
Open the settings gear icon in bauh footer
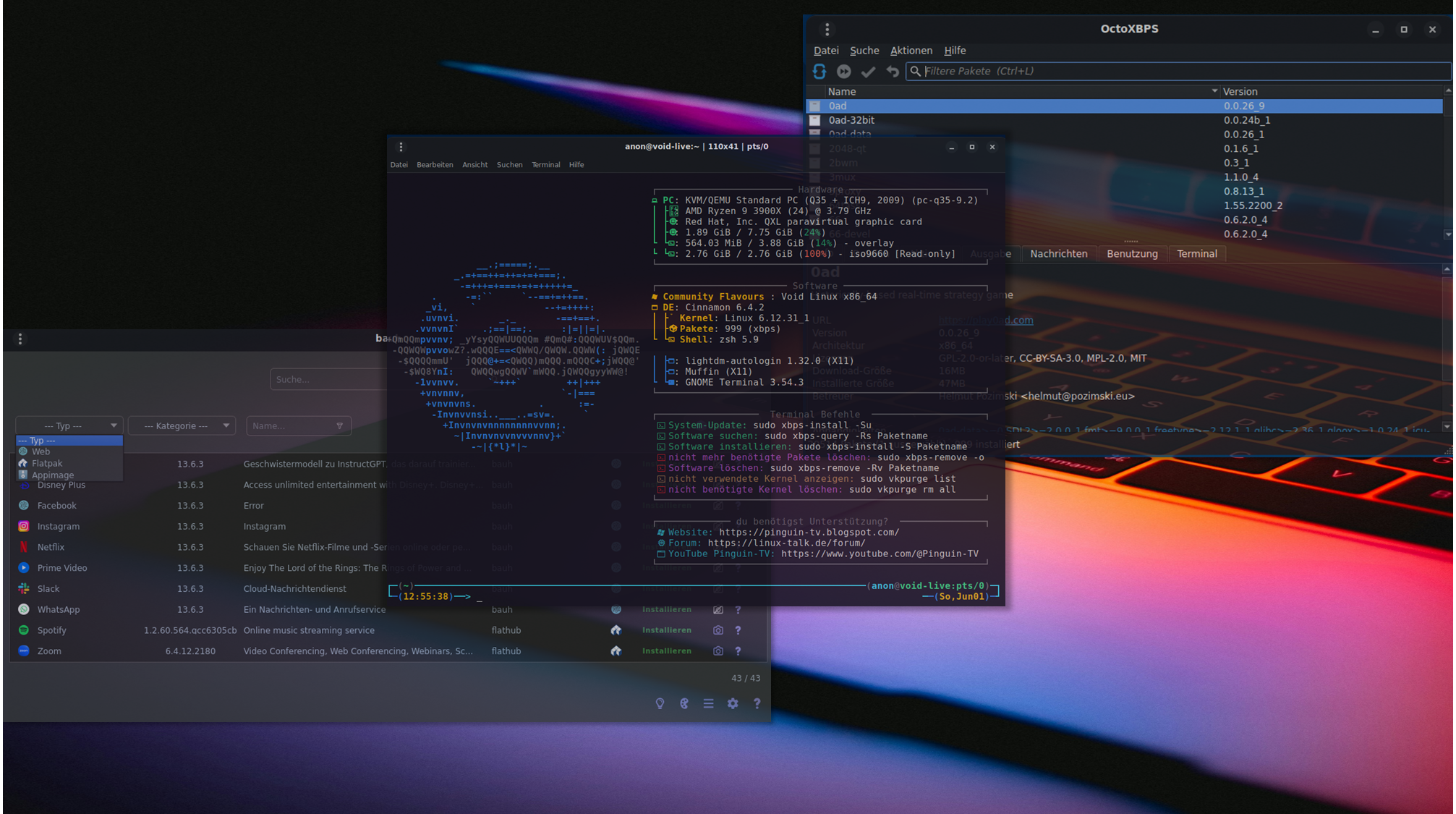point(733,703)
